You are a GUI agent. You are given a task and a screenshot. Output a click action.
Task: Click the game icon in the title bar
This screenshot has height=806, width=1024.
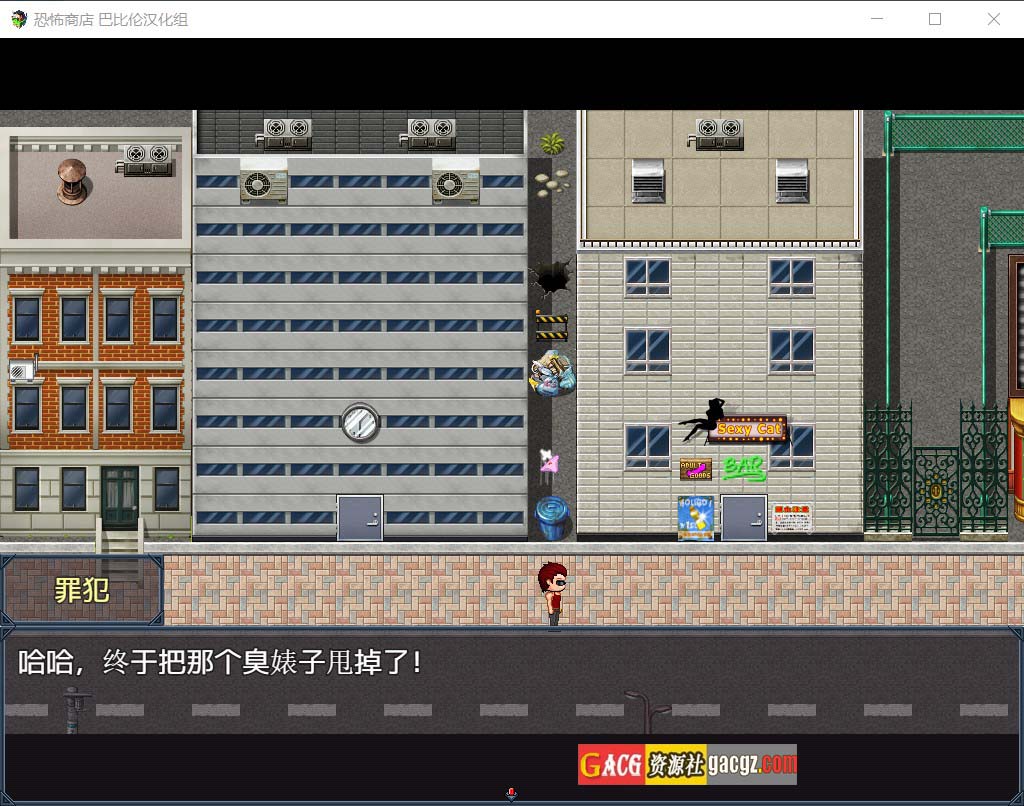pyautogui.click(x=18, y=19)
